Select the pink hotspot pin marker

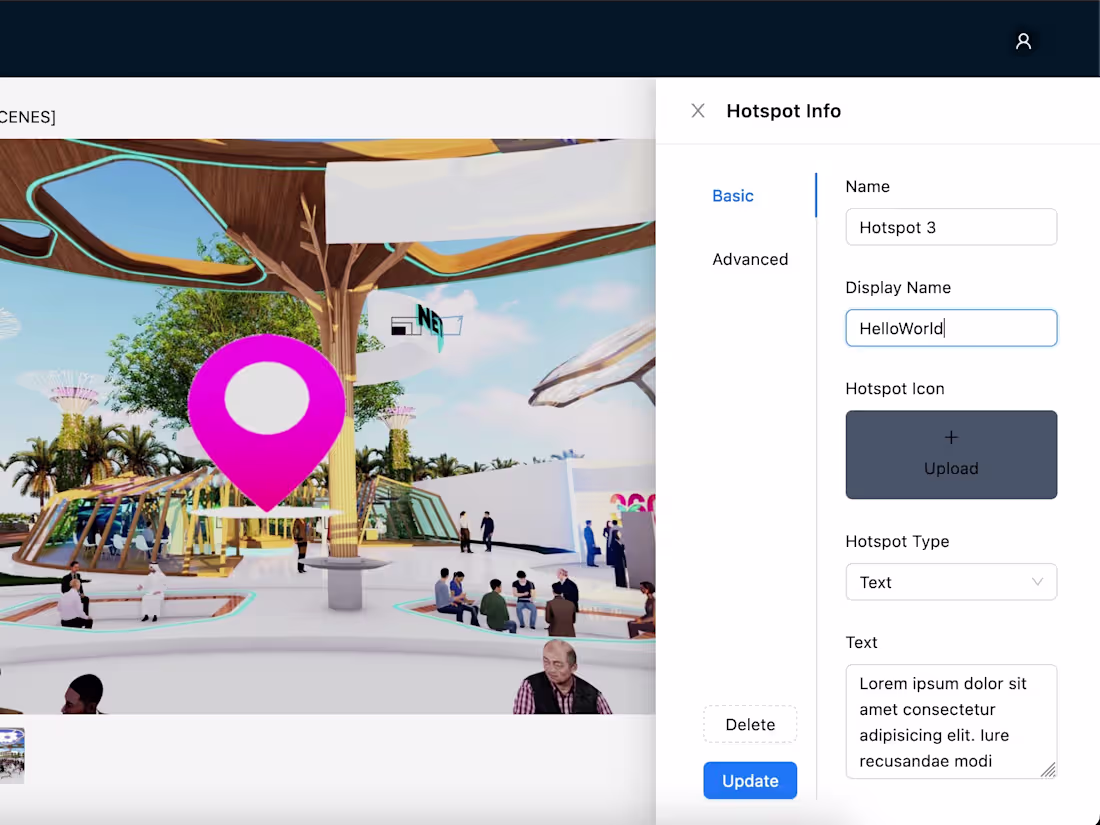click(267, 422)
